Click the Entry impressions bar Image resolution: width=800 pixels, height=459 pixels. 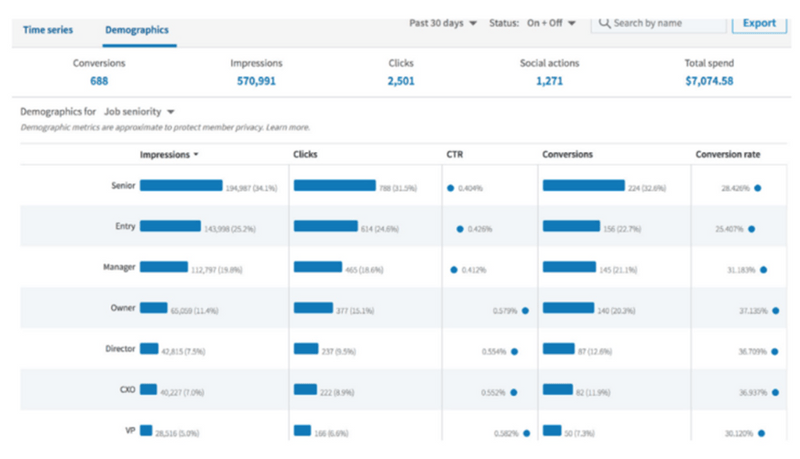170,226
